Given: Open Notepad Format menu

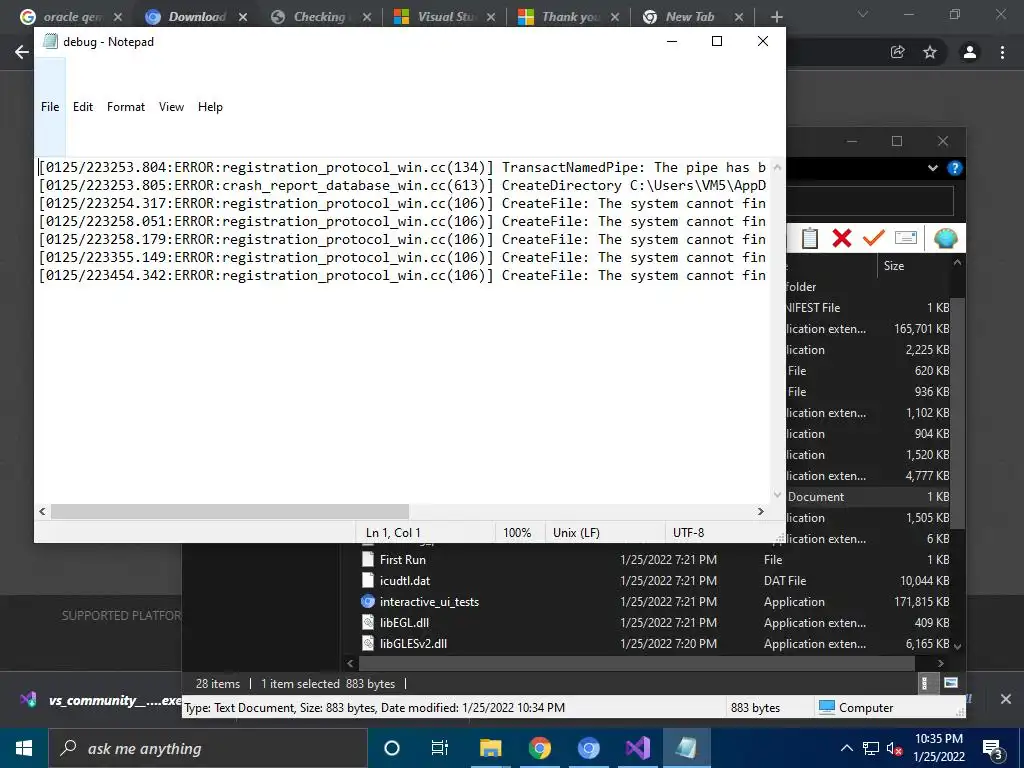Looking at the screenshot, I should tap(126, 106).
